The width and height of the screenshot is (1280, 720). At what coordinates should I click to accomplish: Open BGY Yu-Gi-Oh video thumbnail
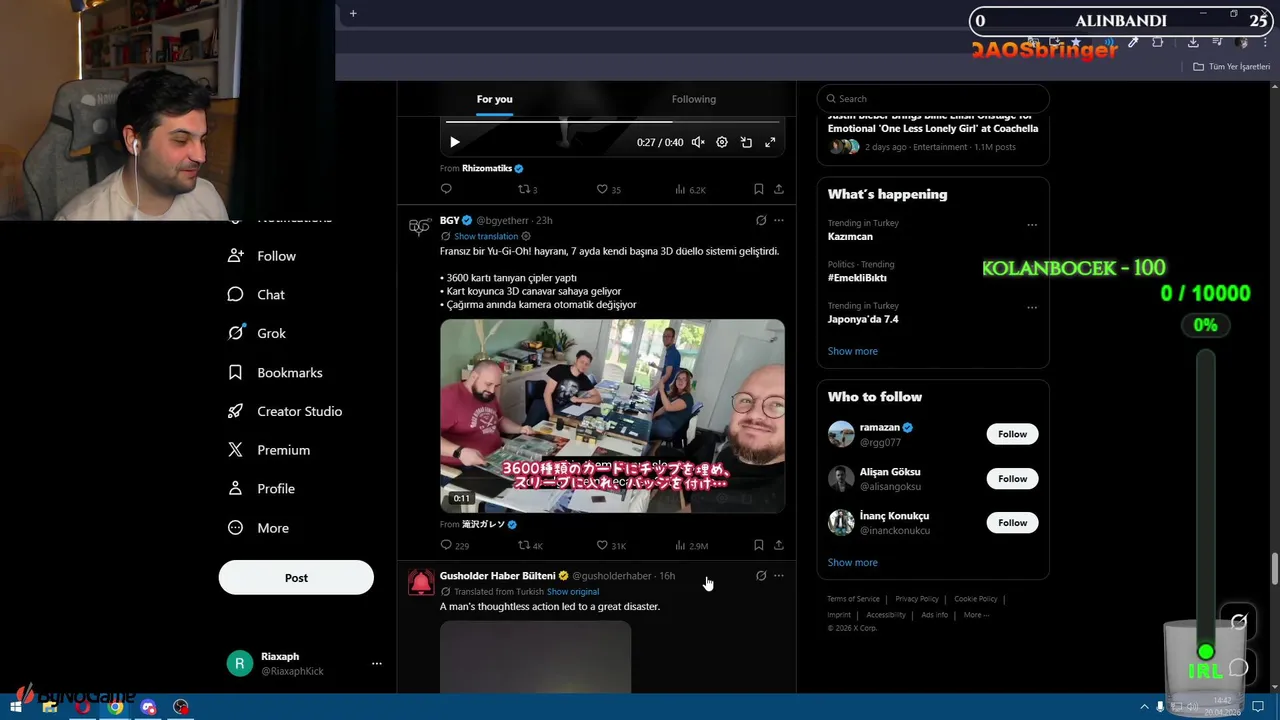612,416
